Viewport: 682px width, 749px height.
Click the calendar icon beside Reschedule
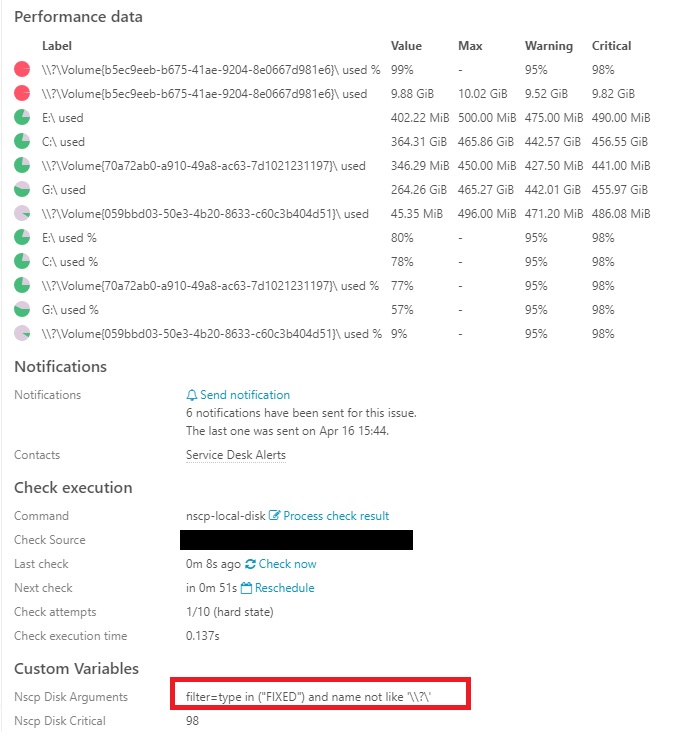(x=246, y=588)
